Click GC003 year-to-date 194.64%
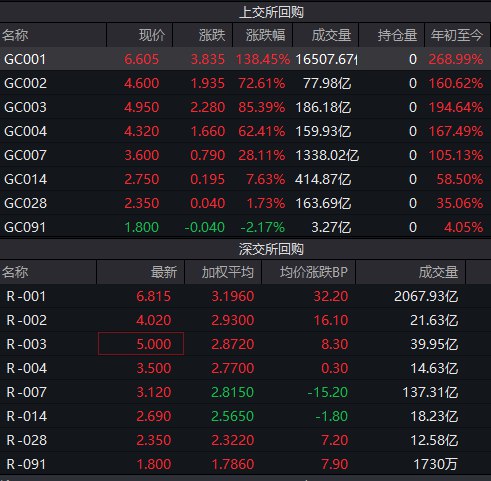 coord(456,107)
